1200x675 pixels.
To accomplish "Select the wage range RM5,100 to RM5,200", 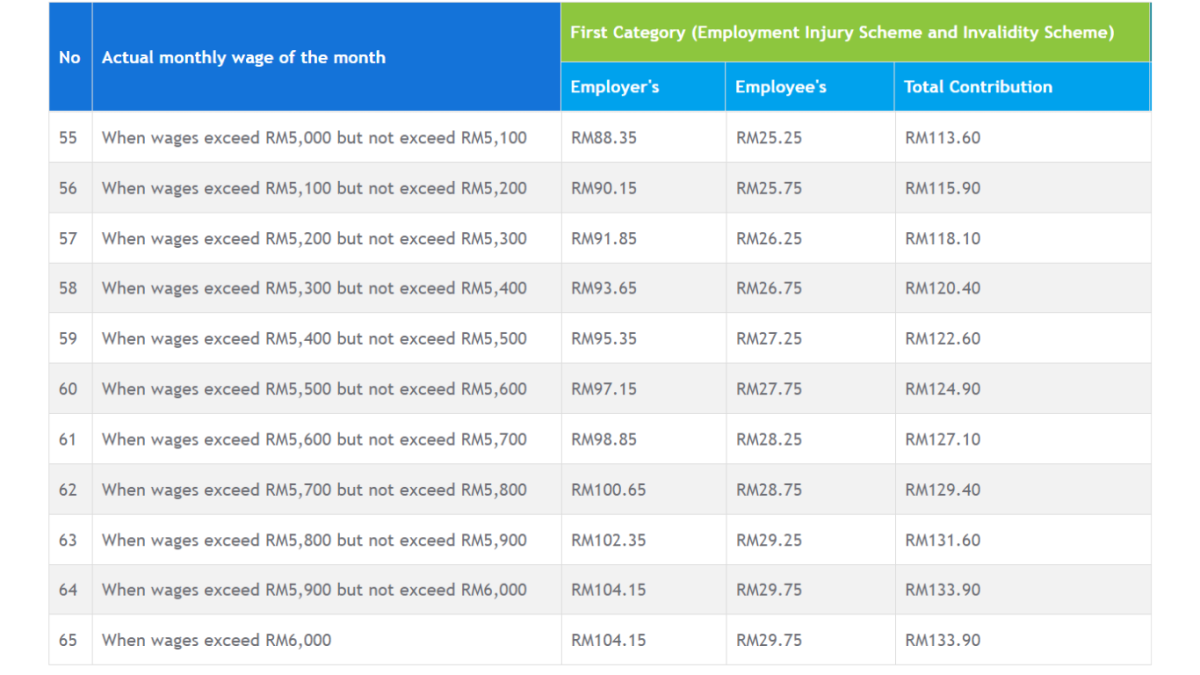I will (314, 188).
